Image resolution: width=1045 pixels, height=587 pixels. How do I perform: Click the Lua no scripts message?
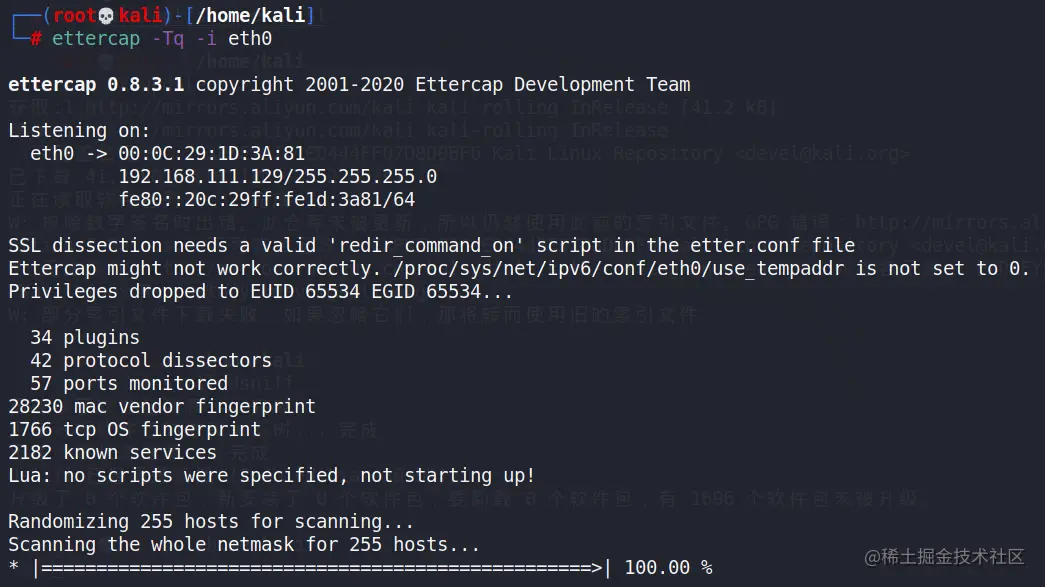coord(271,476)
